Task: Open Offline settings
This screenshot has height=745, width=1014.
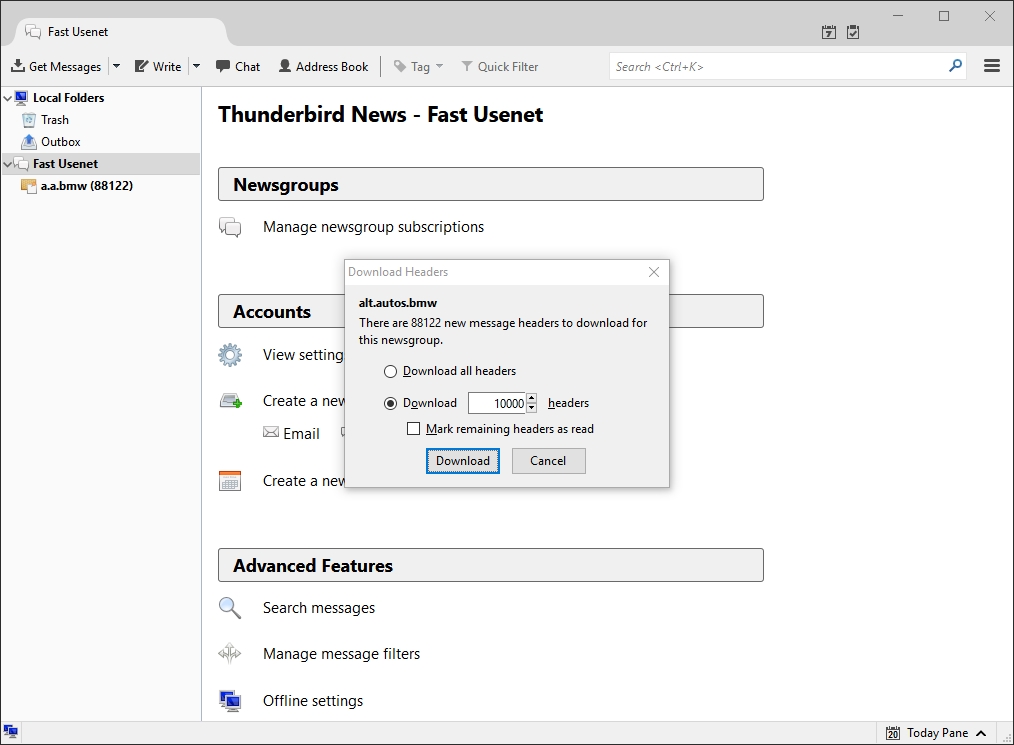Action: tap(313, 700)
